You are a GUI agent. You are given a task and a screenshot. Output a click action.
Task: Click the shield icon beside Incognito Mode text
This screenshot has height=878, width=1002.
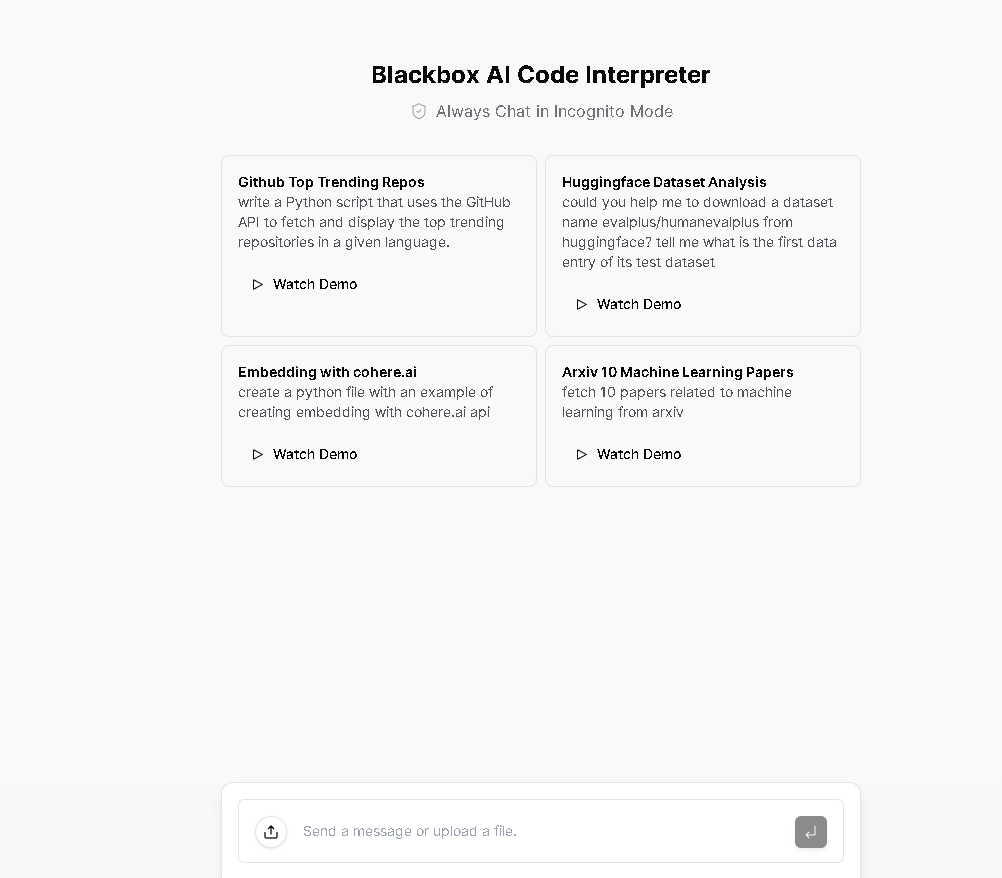tap(419, 111)
